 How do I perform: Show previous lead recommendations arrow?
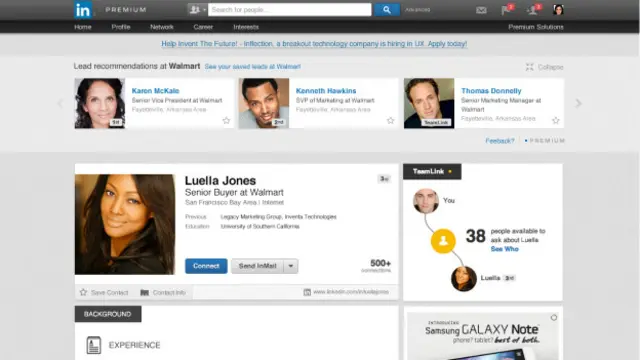point(60,103)
